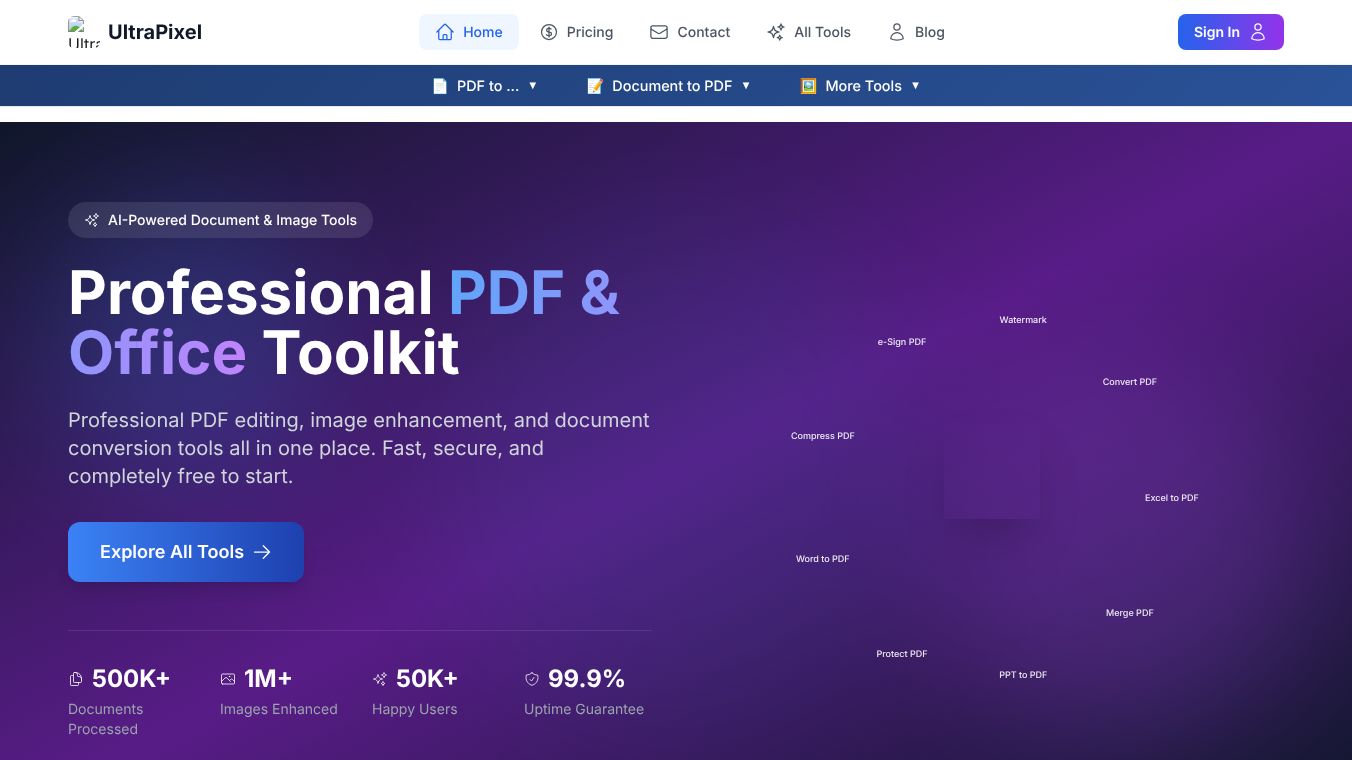Click the user icon in Sign In
The width and height of the screenshot is (1352, 760).
1259,32
